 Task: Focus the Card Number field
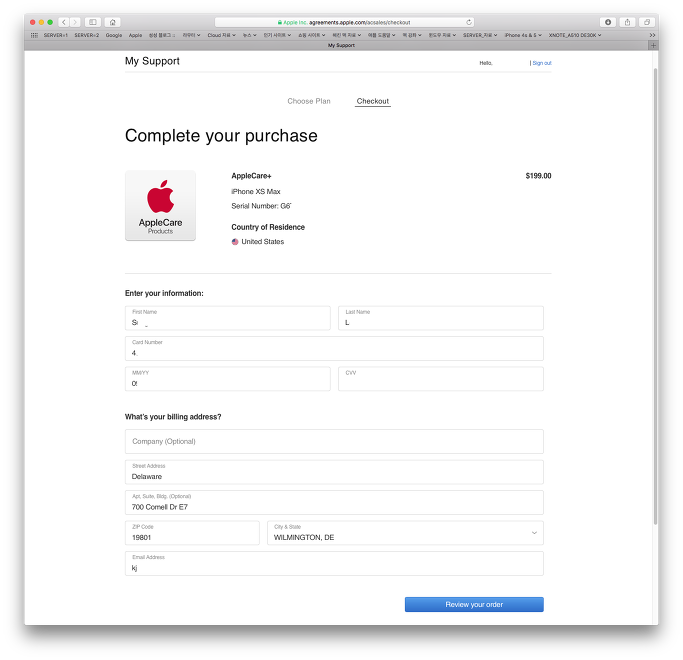coord(334,349)
